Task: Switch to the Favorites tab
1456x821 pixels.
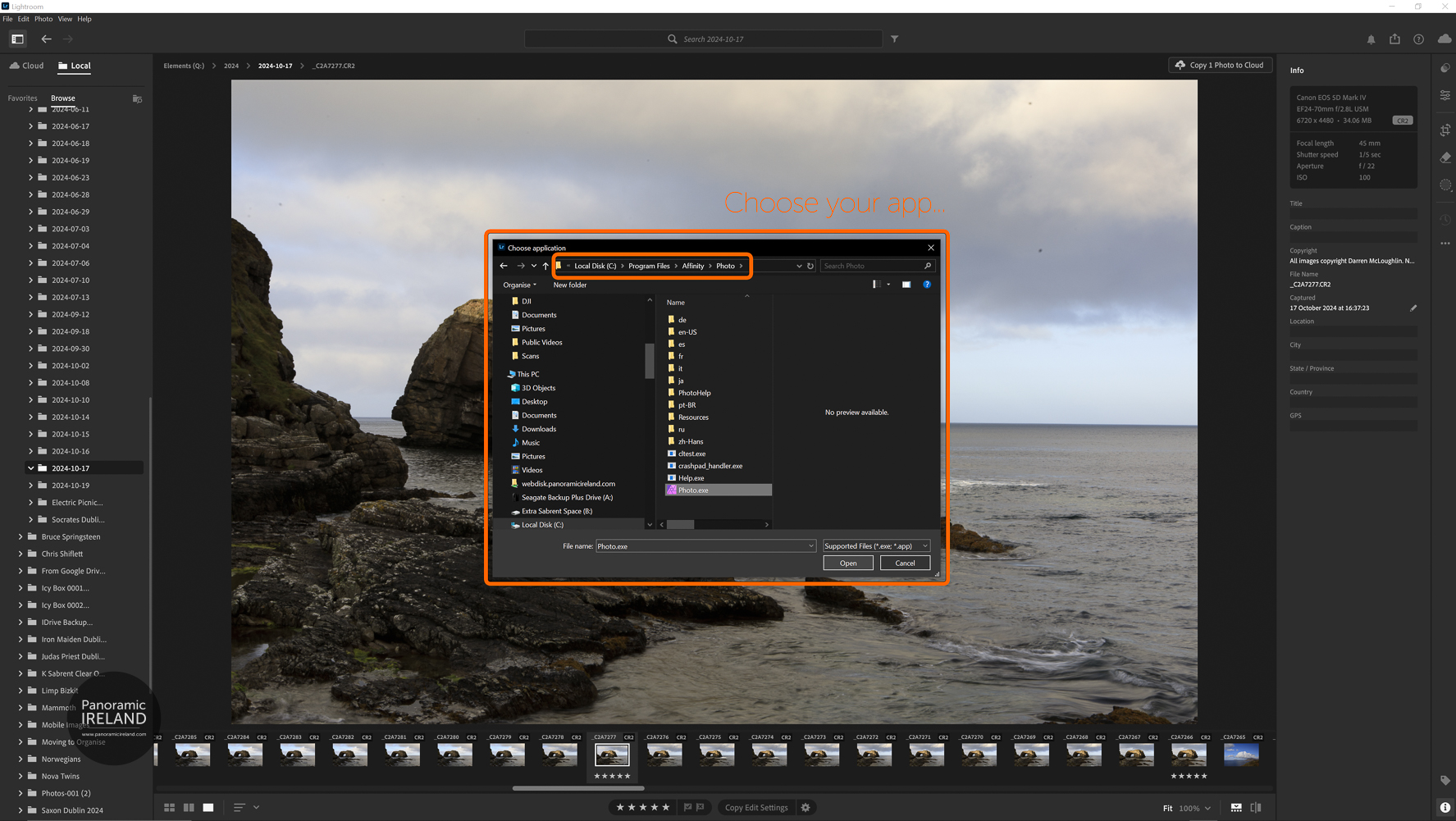Action: 23,98
